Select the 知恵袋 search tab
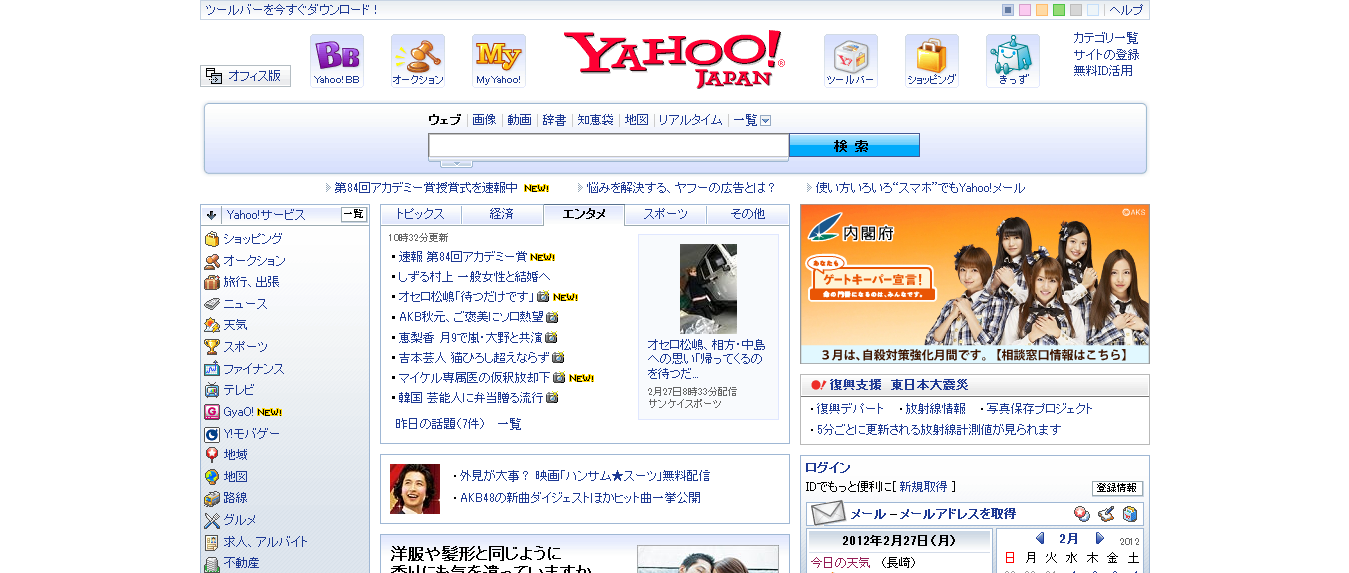This screenshot has height=573, width=1349. [x=595, y=120]
